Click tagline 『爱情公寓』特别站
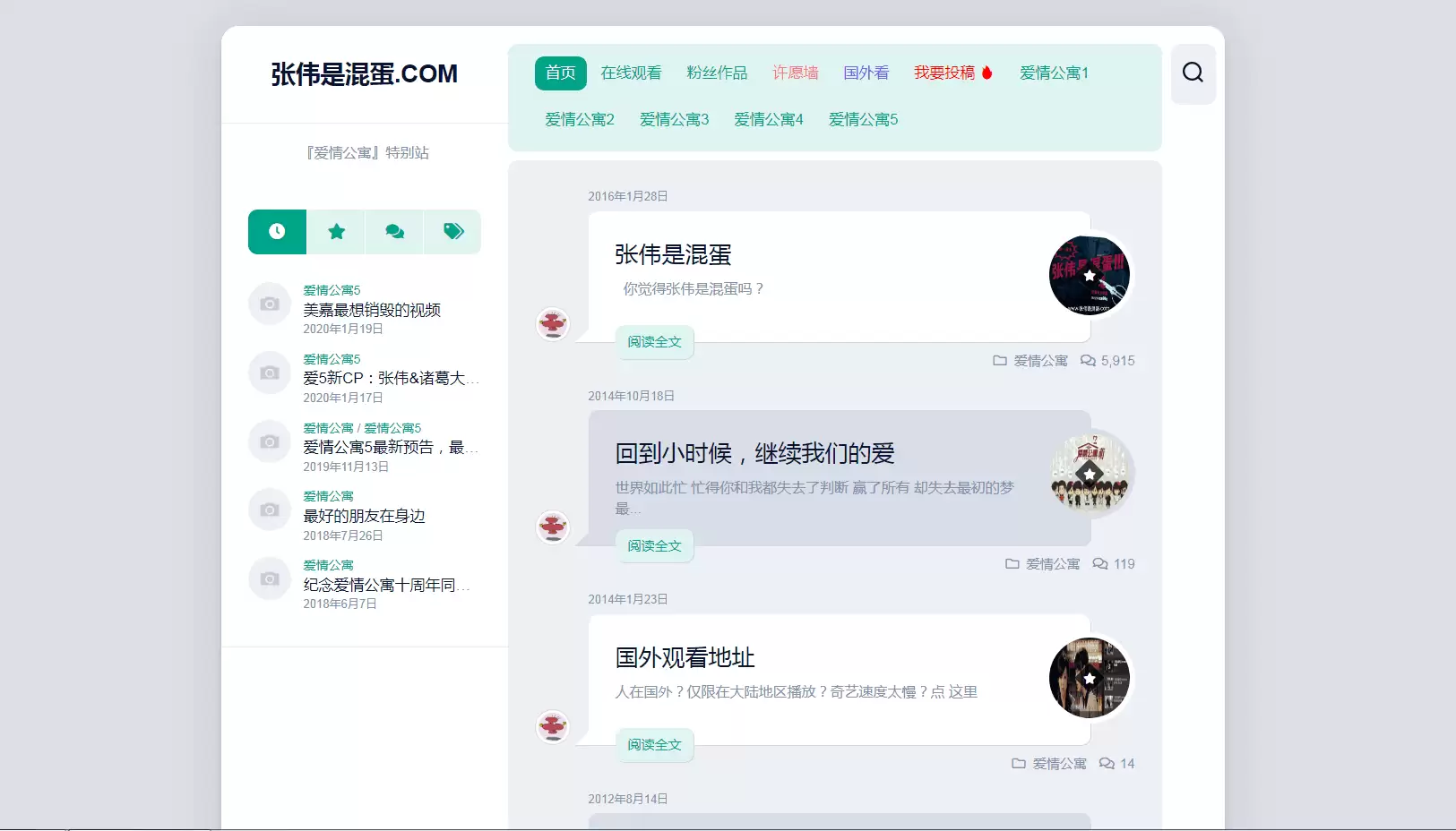1456x831 pixels. click(x=367, y=153)
